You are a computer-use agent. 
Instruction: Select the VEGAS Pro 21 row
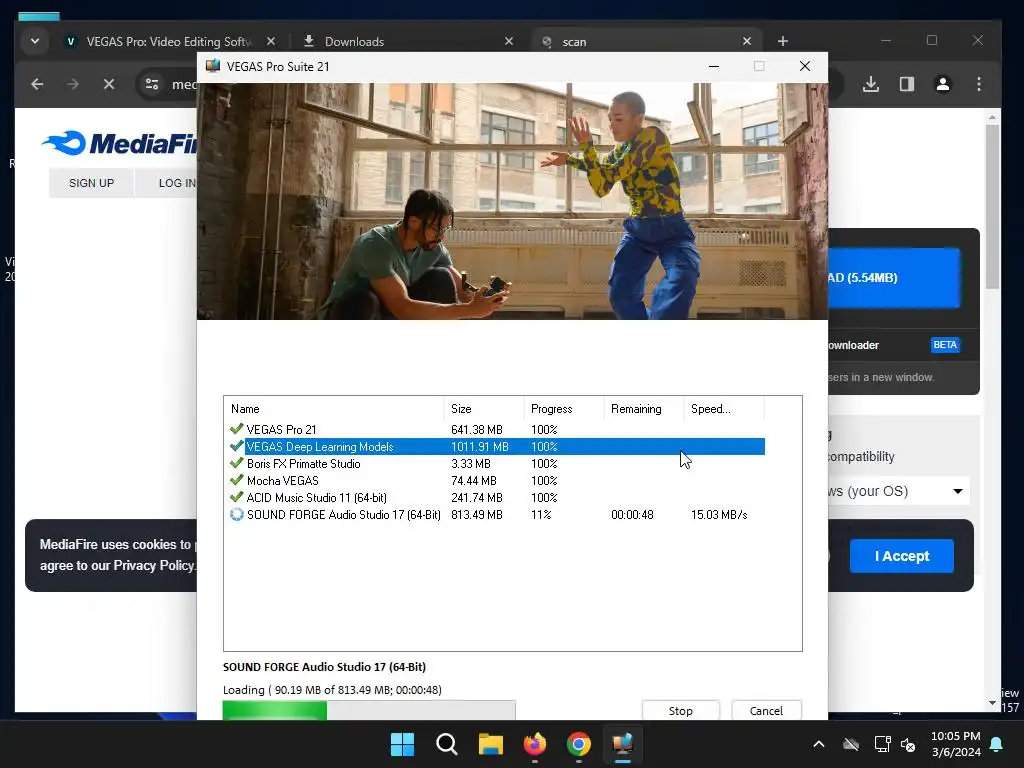497,429
